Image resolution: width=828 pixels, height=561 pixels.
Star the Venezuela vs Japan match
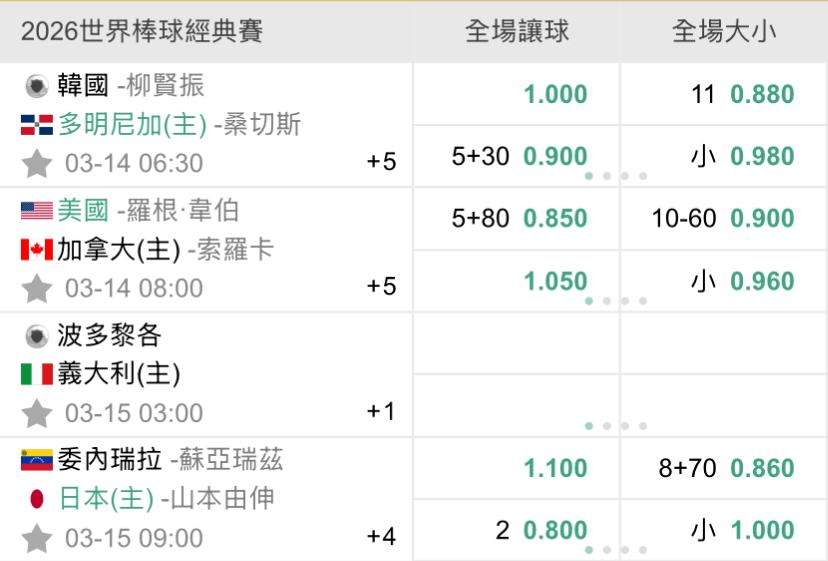(37, 538)
